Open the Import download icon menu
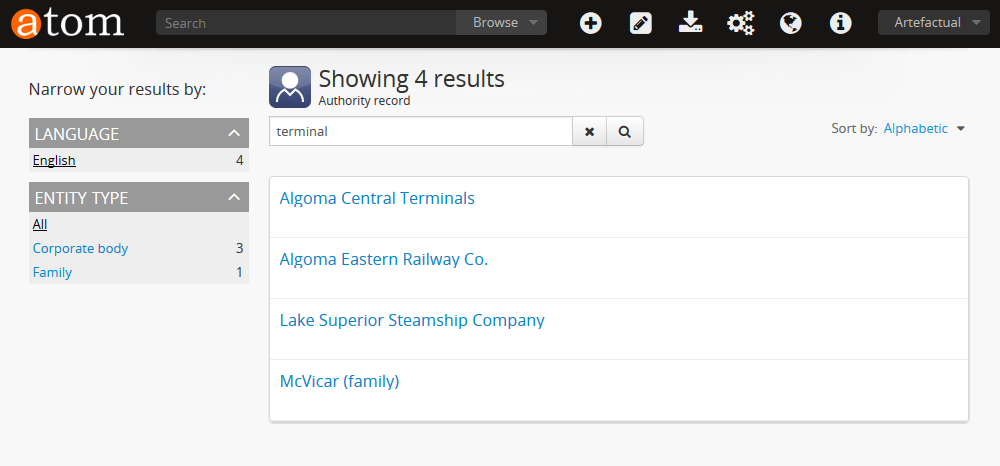The image size is (1000, 466). pos(690,23)
